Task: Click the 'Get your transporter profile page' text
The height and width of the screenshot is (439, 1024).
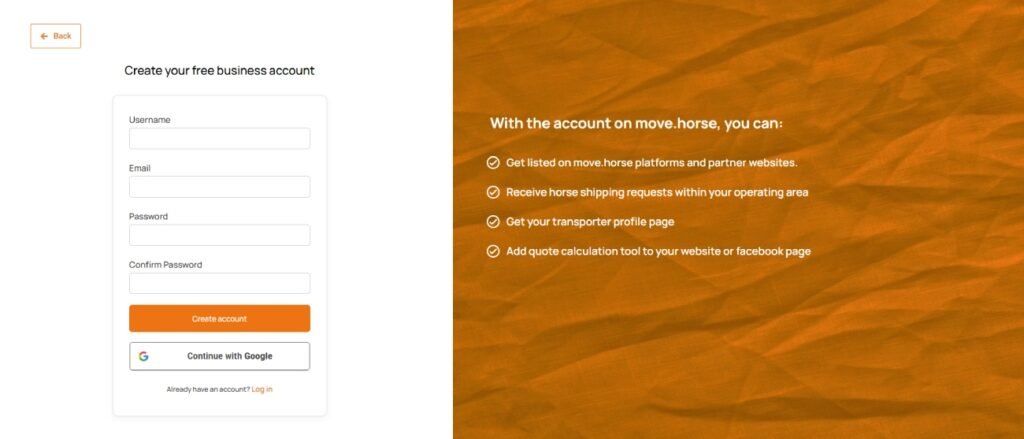Action: [x=597, y=222]
